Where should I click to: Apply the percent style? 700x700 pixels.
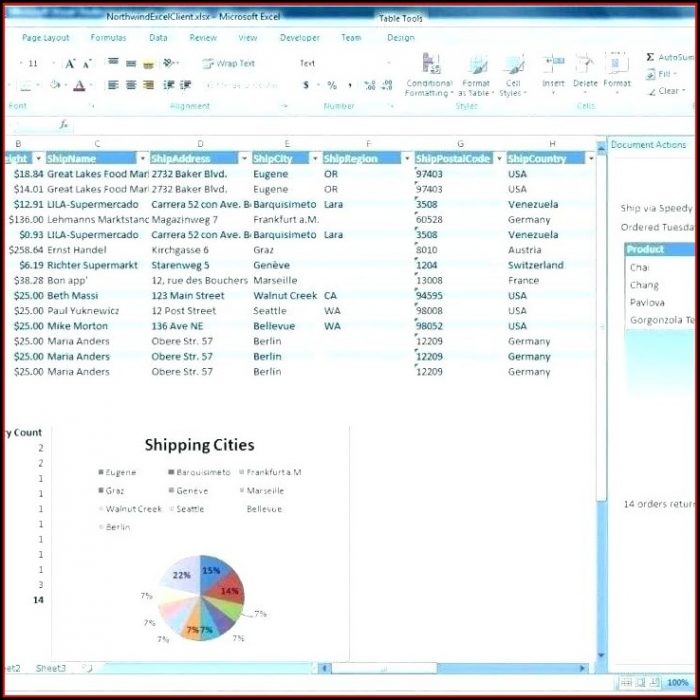(332, 85)
